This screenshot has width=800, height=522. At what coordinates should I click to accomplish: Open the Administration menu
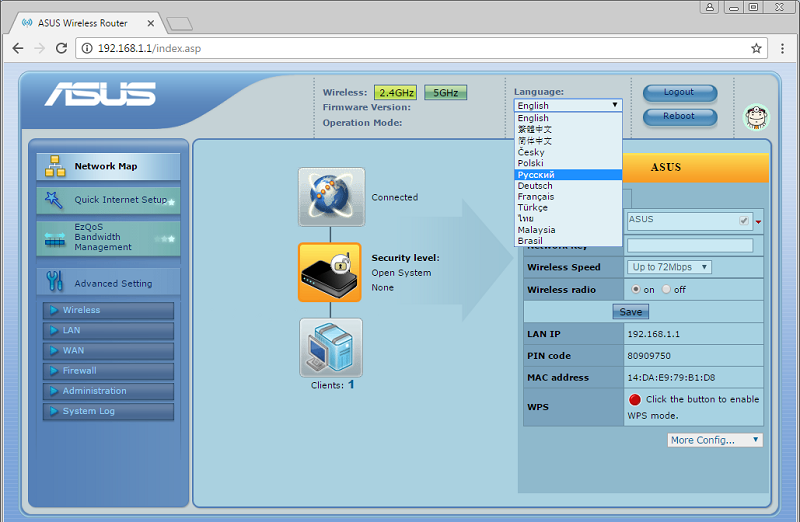point(109,391)
